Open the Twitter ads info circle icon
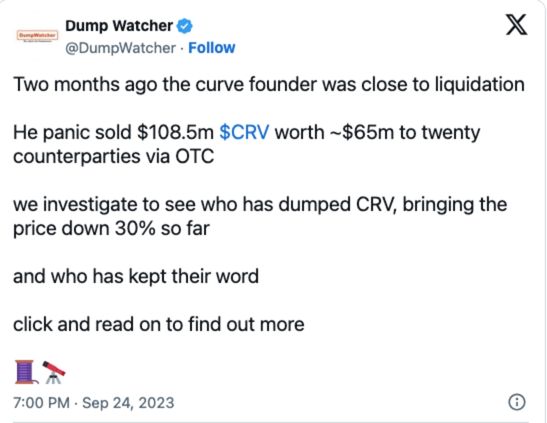Viewport: 547px width, 423px height. point(517,402)
